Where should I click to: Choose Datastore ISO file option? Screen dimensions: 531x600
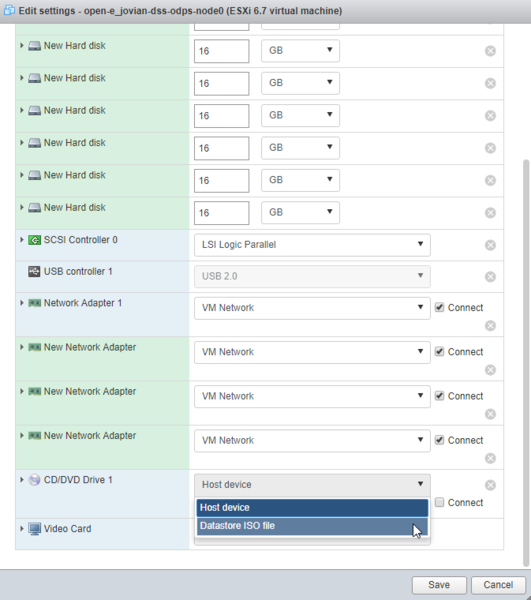312,526
